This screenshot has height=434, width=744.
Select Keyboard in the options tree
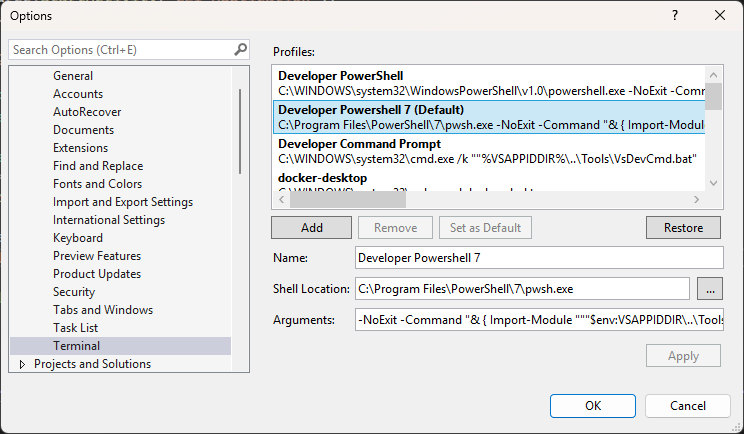(78, 238)
